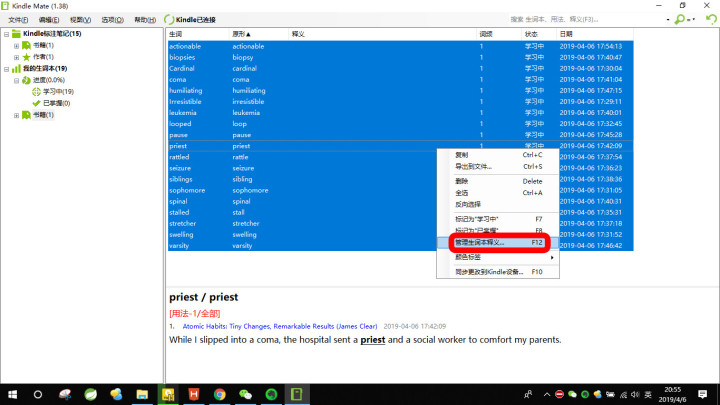Image resolution: width=720 pixels, height=405 pixels.
Task: Open the 颜色标签 submenu
Action: tap(498, 257)
